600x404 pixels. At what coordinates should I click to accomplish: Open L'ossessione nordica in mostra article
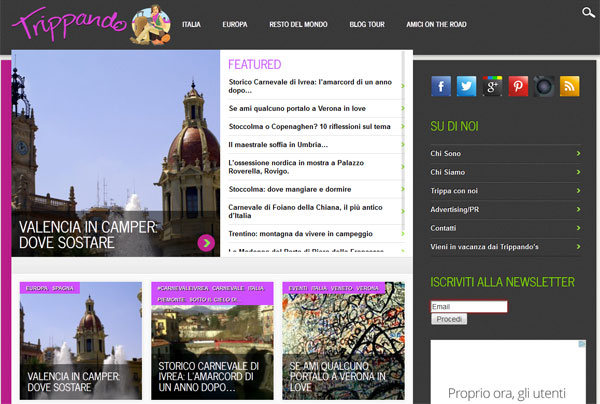[x=296, y=167]
